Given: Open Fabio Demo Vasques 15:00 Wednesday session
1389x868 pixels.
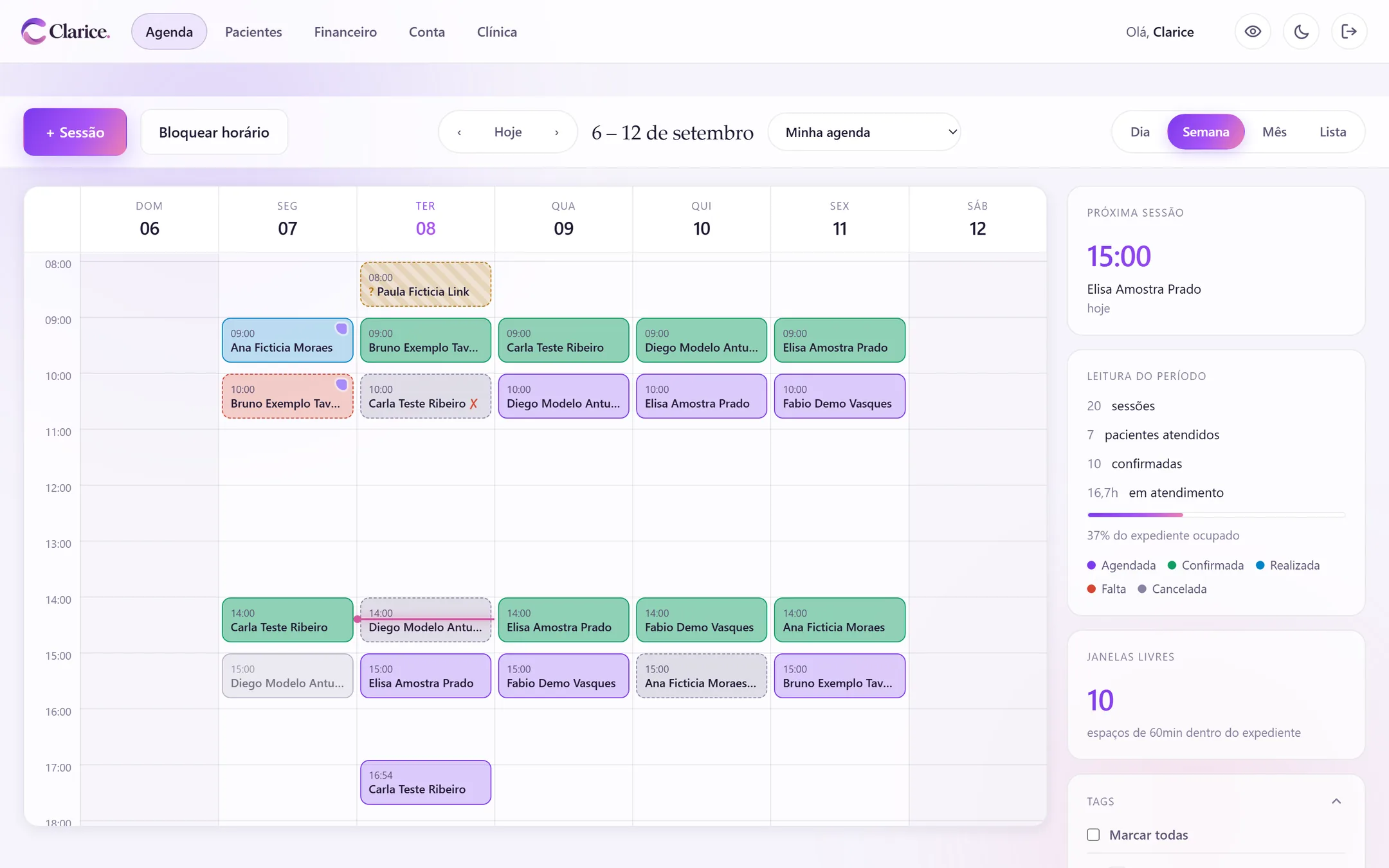Looking at the screenshot, I should tap(563, 676).
